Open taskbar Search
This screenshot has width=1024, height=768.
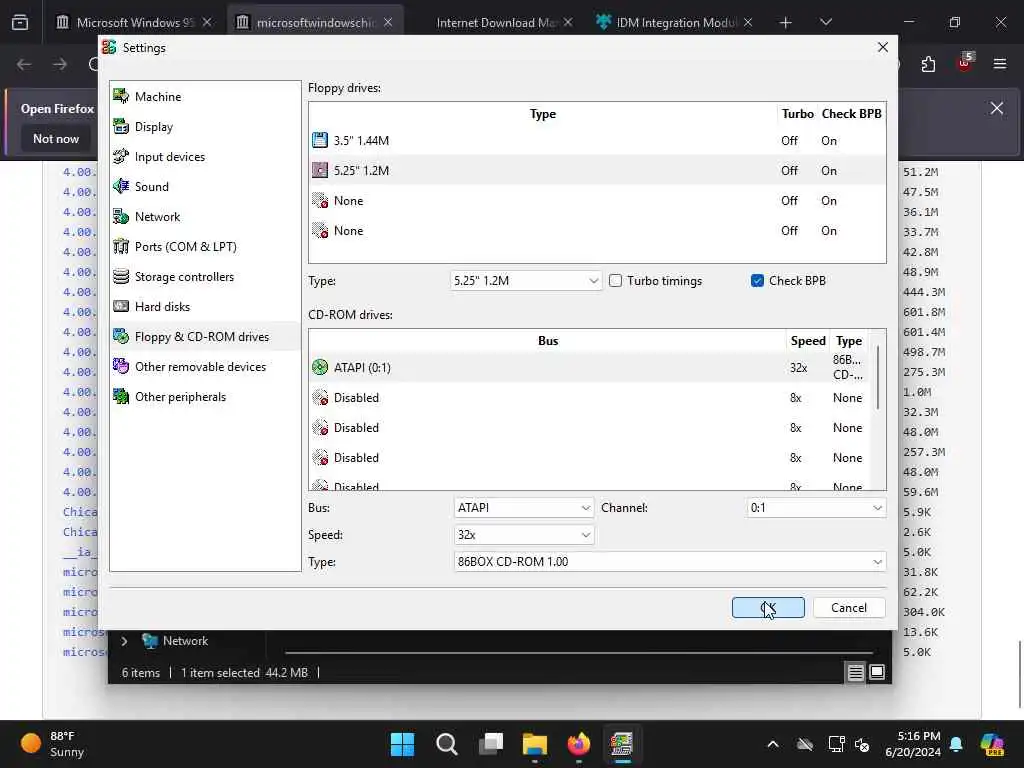click(x=447, y=744)
